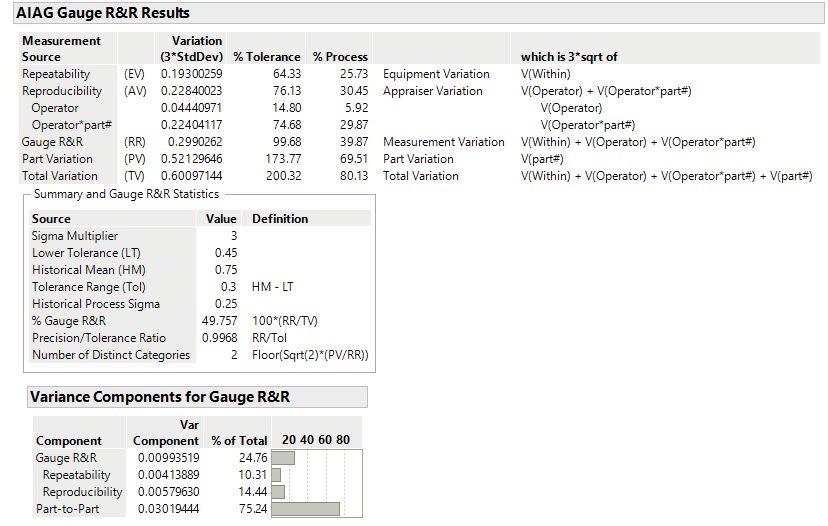This screenshot has width=828, height=526.
Task: Click the Measurement Variation description
Action: (x=444, y=142)
